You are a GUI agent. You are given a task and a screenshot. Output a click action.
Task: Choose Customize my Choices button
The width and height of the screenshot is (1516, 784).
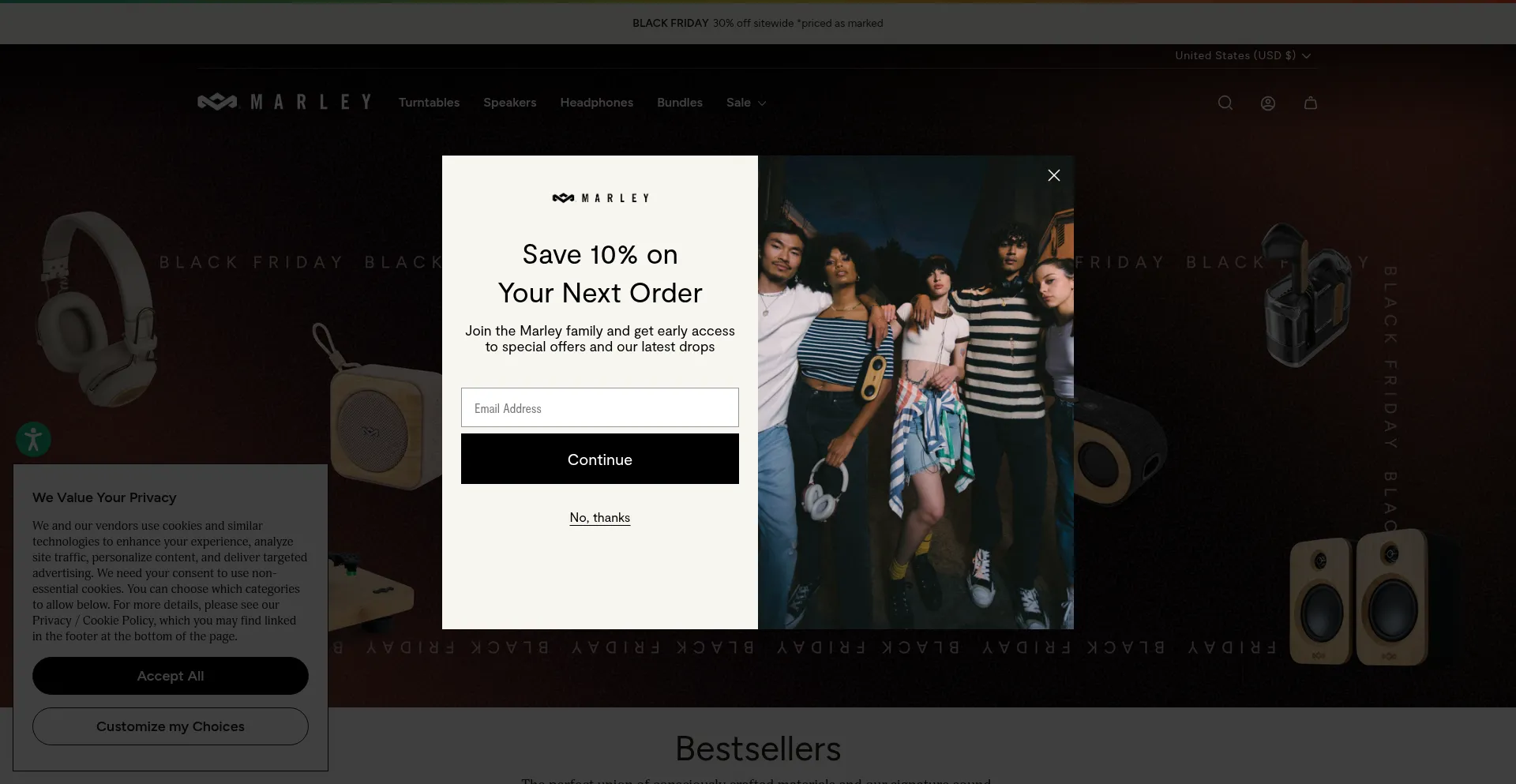pos(171,726)
